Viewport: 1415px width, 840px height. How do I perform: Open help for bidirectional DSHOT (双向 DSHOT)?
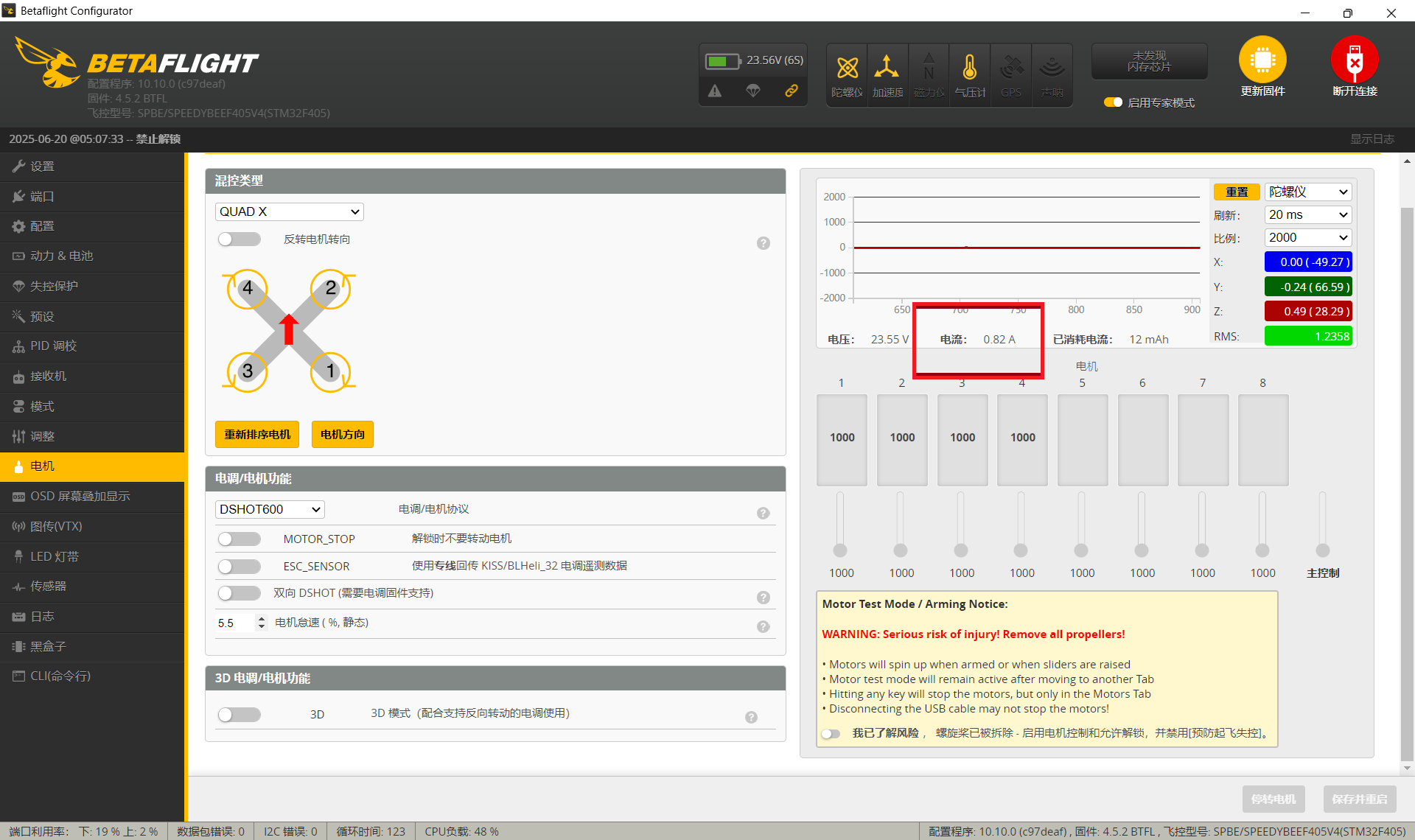click(764, 597)
